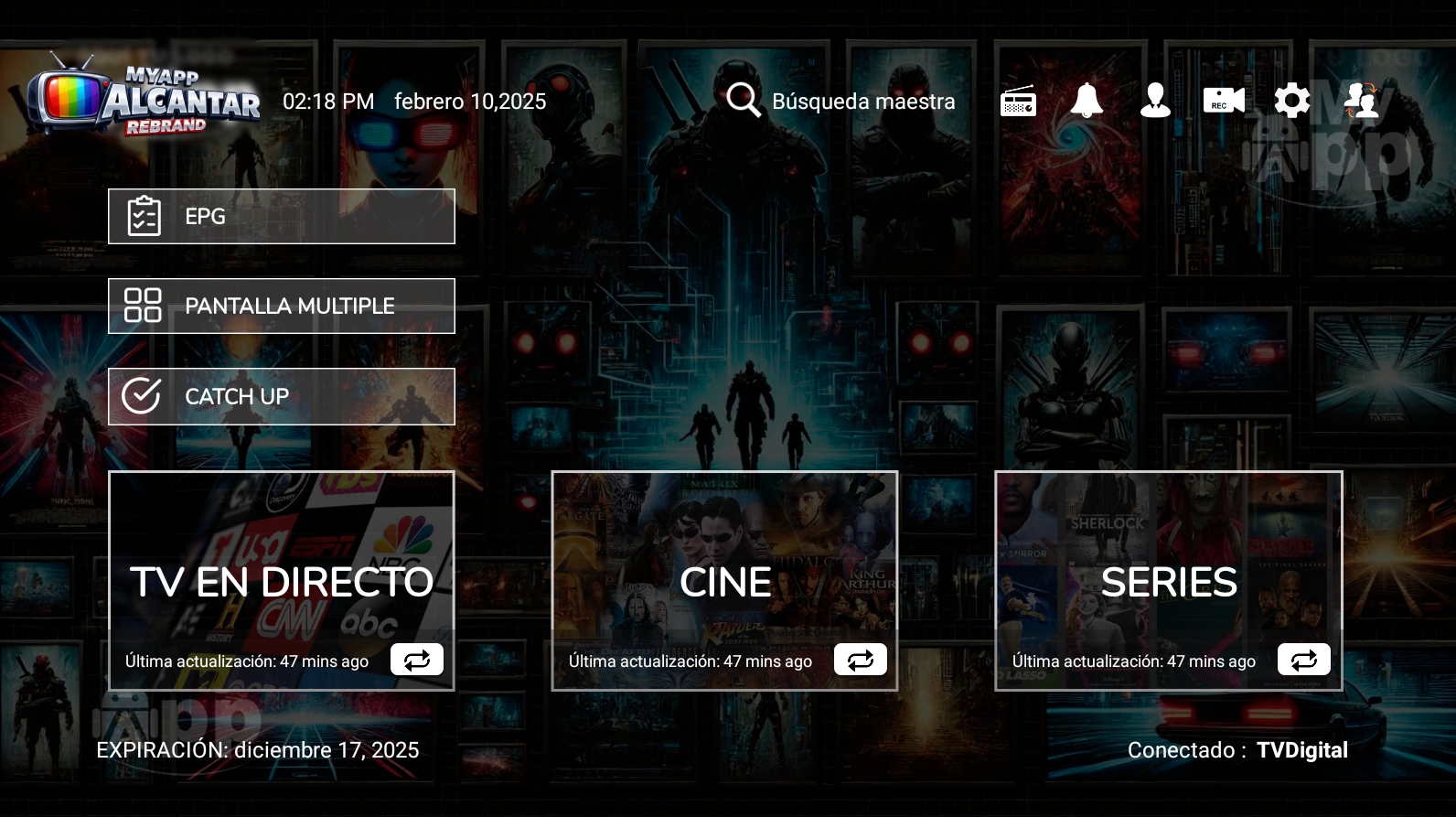
Task: Select PANTALLA MULTIPLE option
Action: point(282,306)
